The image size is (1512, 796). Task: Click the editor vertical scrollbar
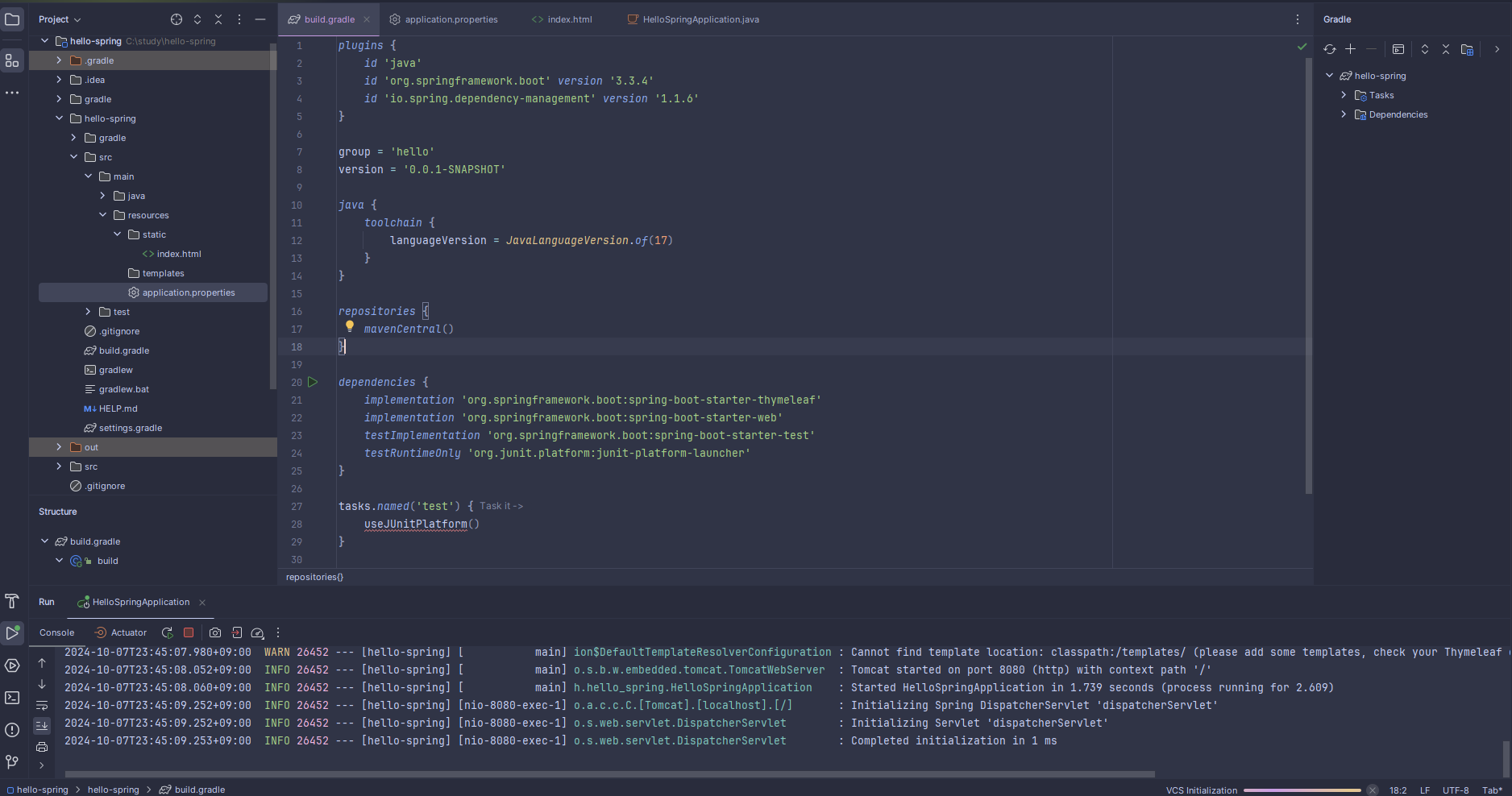click(1308, 276)
